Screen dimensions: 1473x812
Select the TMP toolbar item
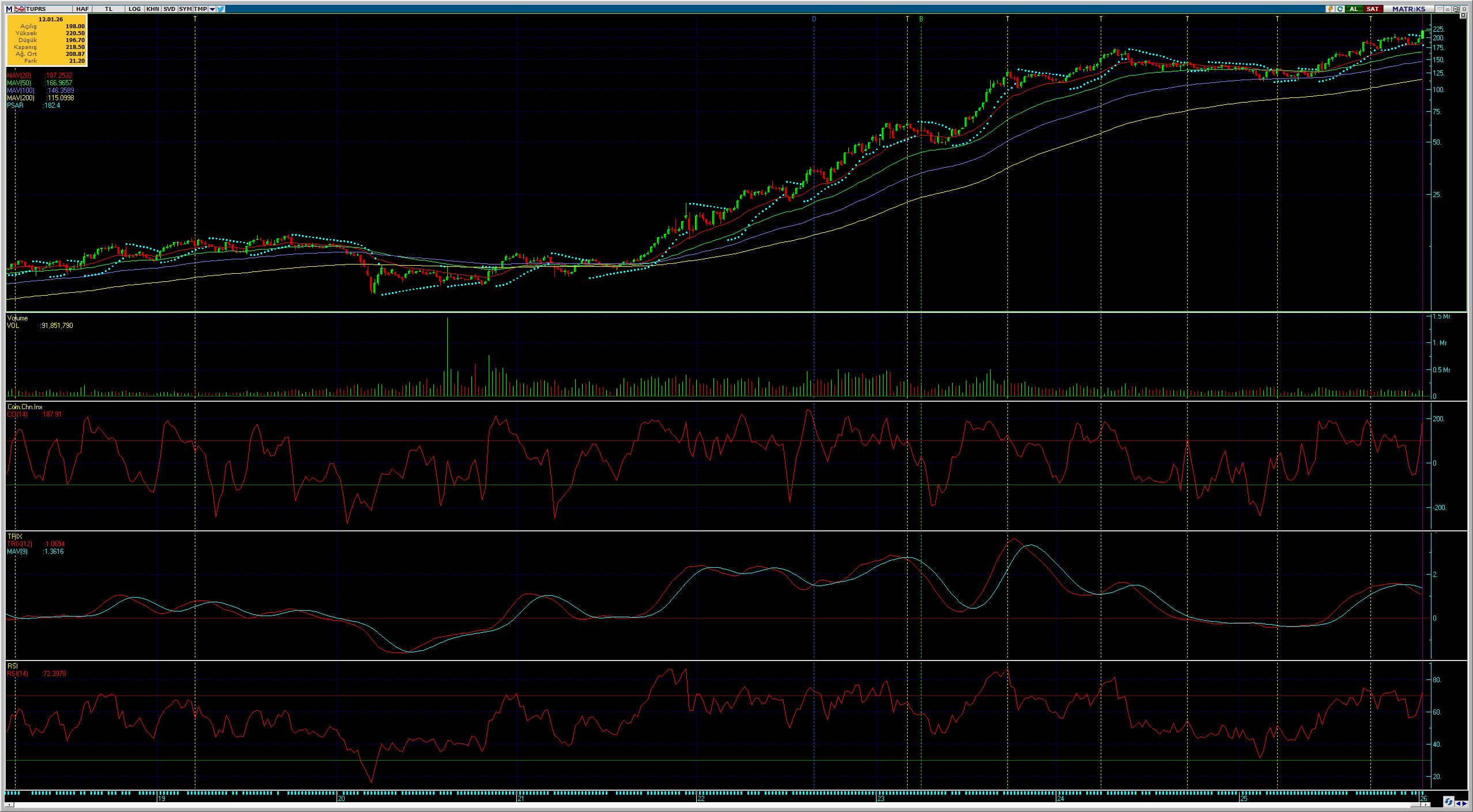(x=200, y=9)
